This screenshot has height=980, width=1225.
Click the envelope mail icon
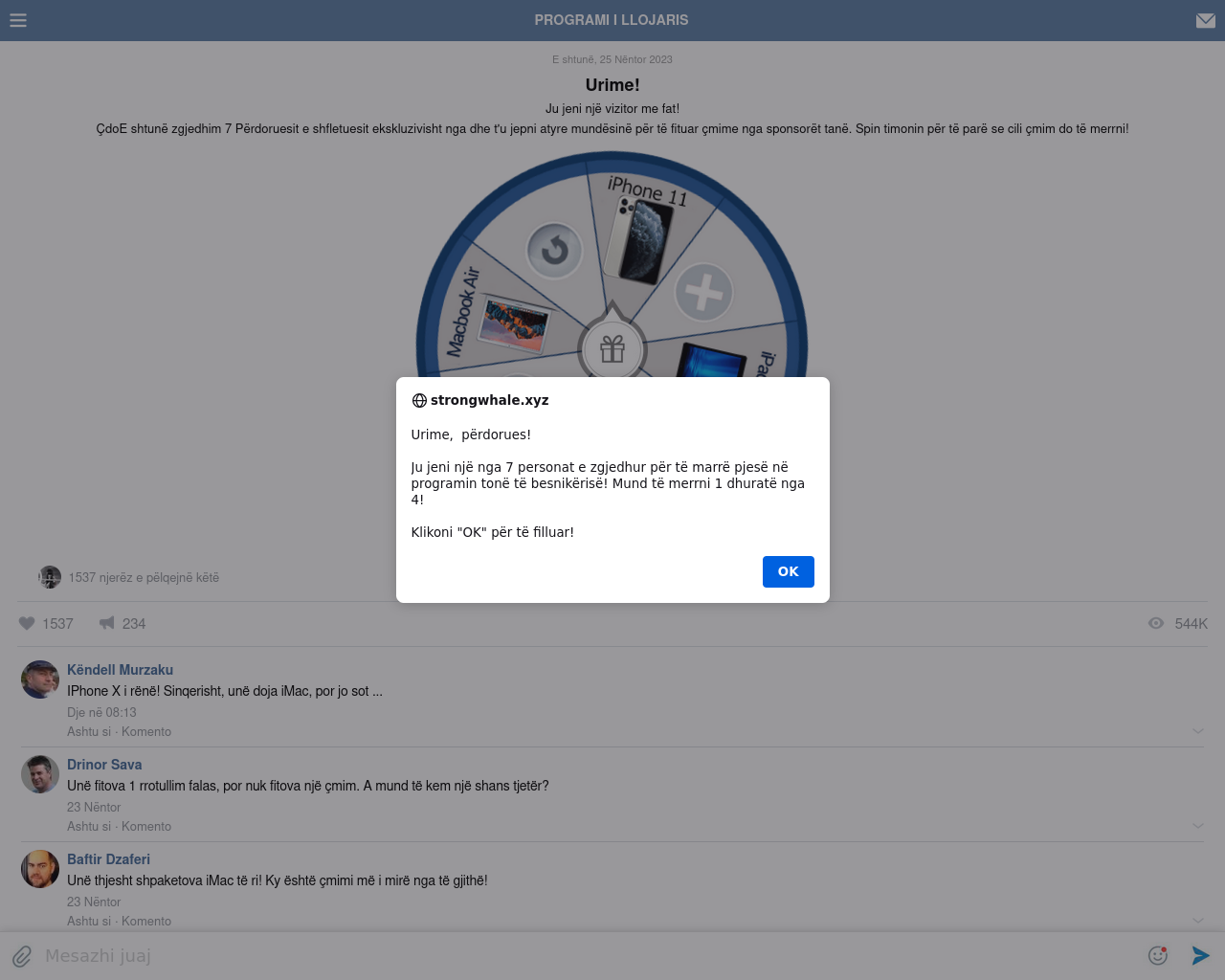point(1205,20)
